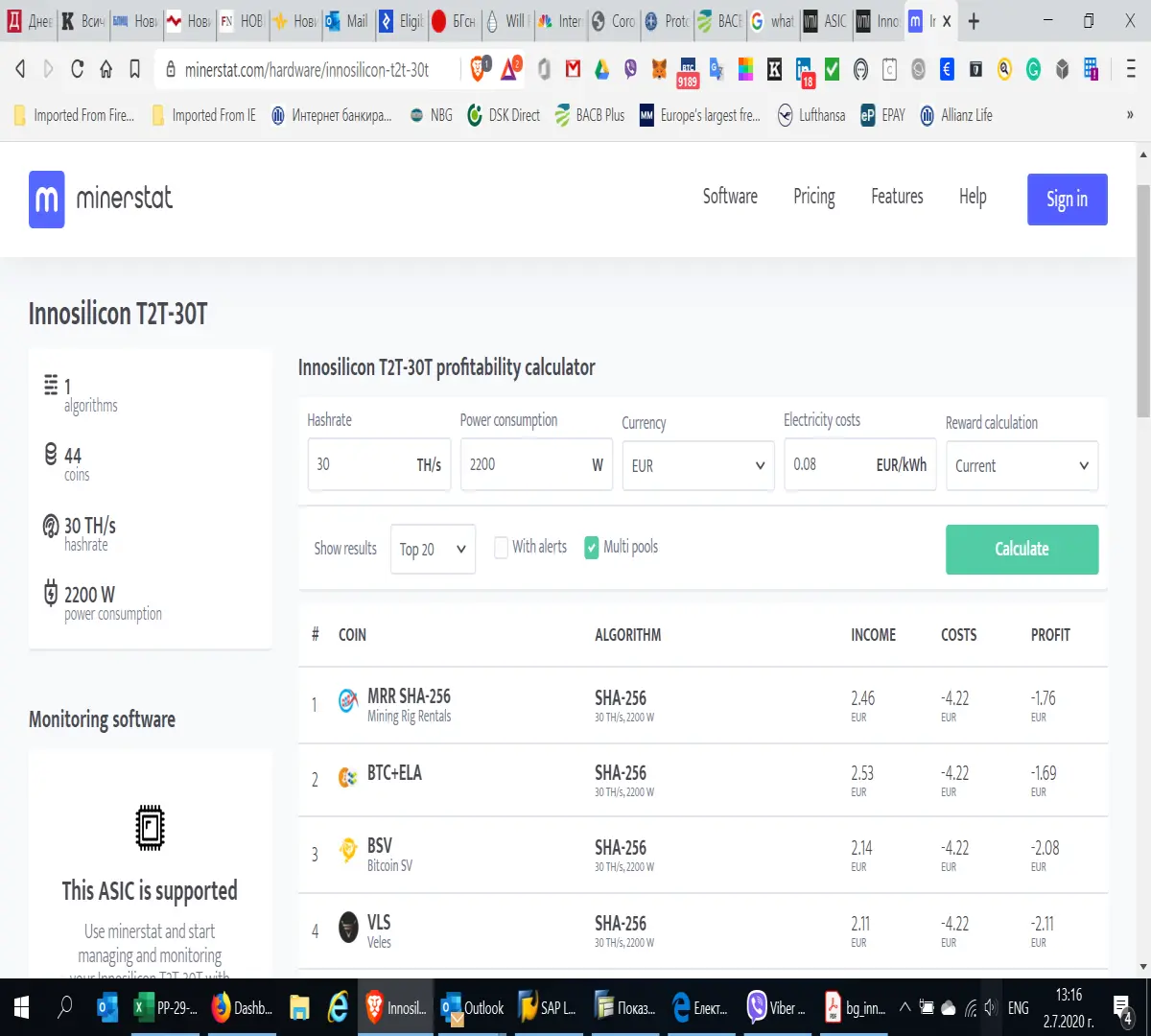Open the green checkmark extension icon
The width and height of the screenshot is (1151, 1036).
click(x=832, y=69)
